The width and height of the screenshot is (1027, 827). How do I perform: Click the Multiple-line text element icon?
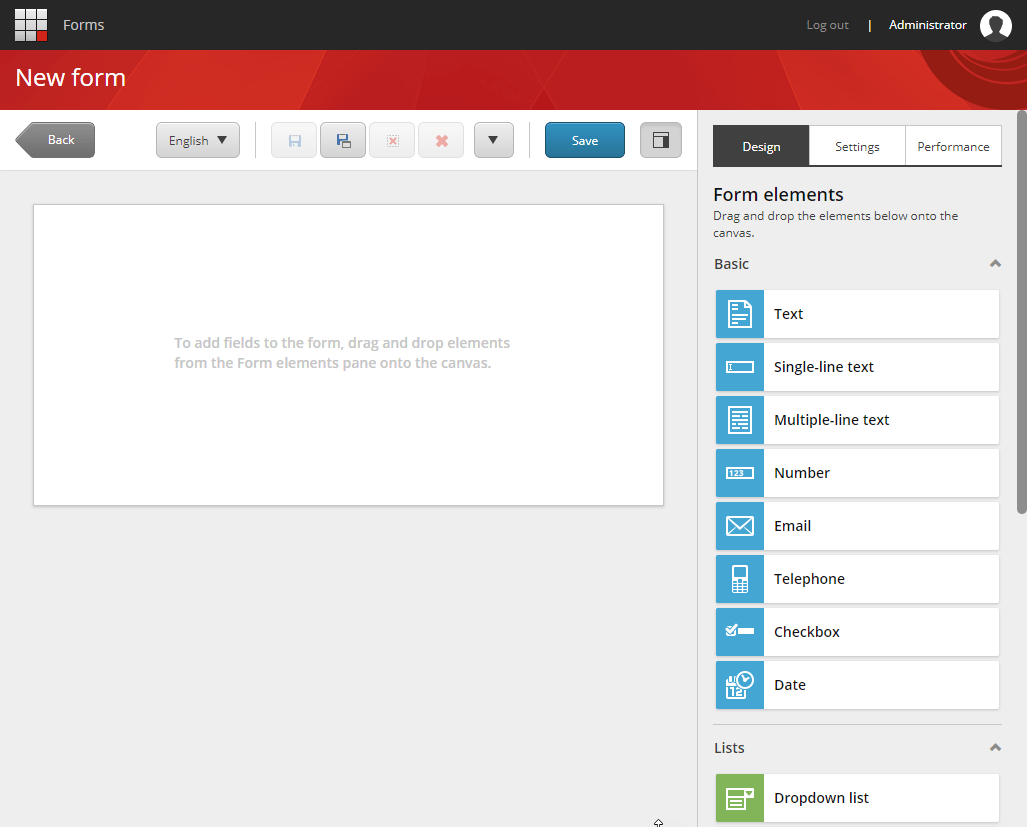click(738, 419)
